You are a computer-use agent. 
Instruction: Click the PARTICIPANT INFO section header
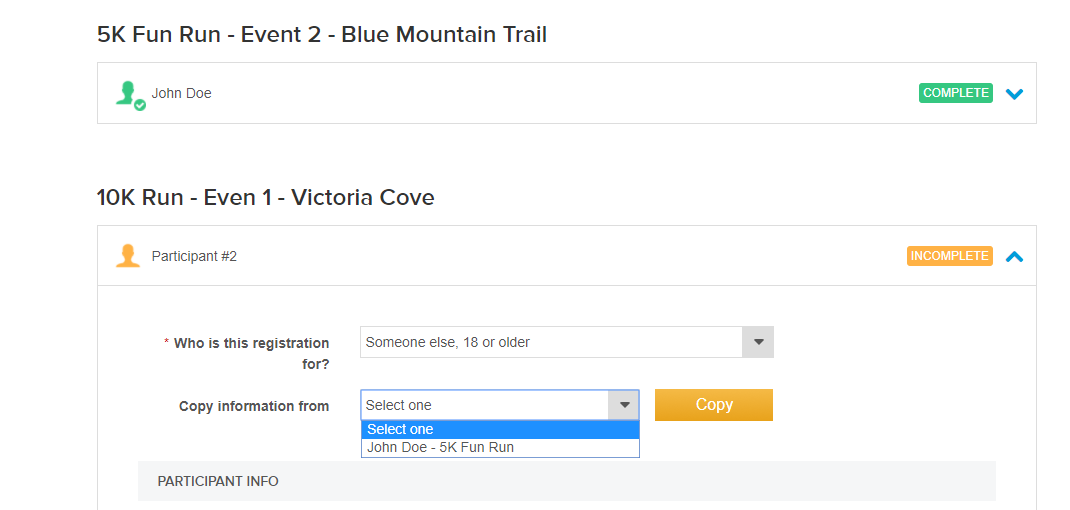coord(218,481)
